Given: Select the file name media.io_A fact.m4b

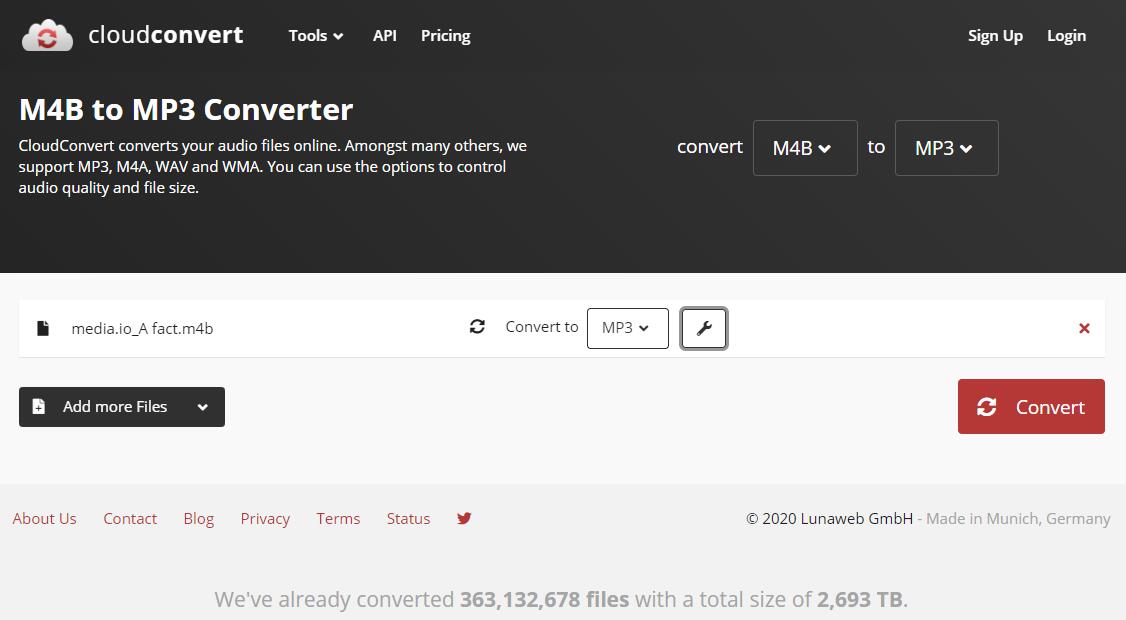Looking at the screenshot, I should click(x=142, y=329).
